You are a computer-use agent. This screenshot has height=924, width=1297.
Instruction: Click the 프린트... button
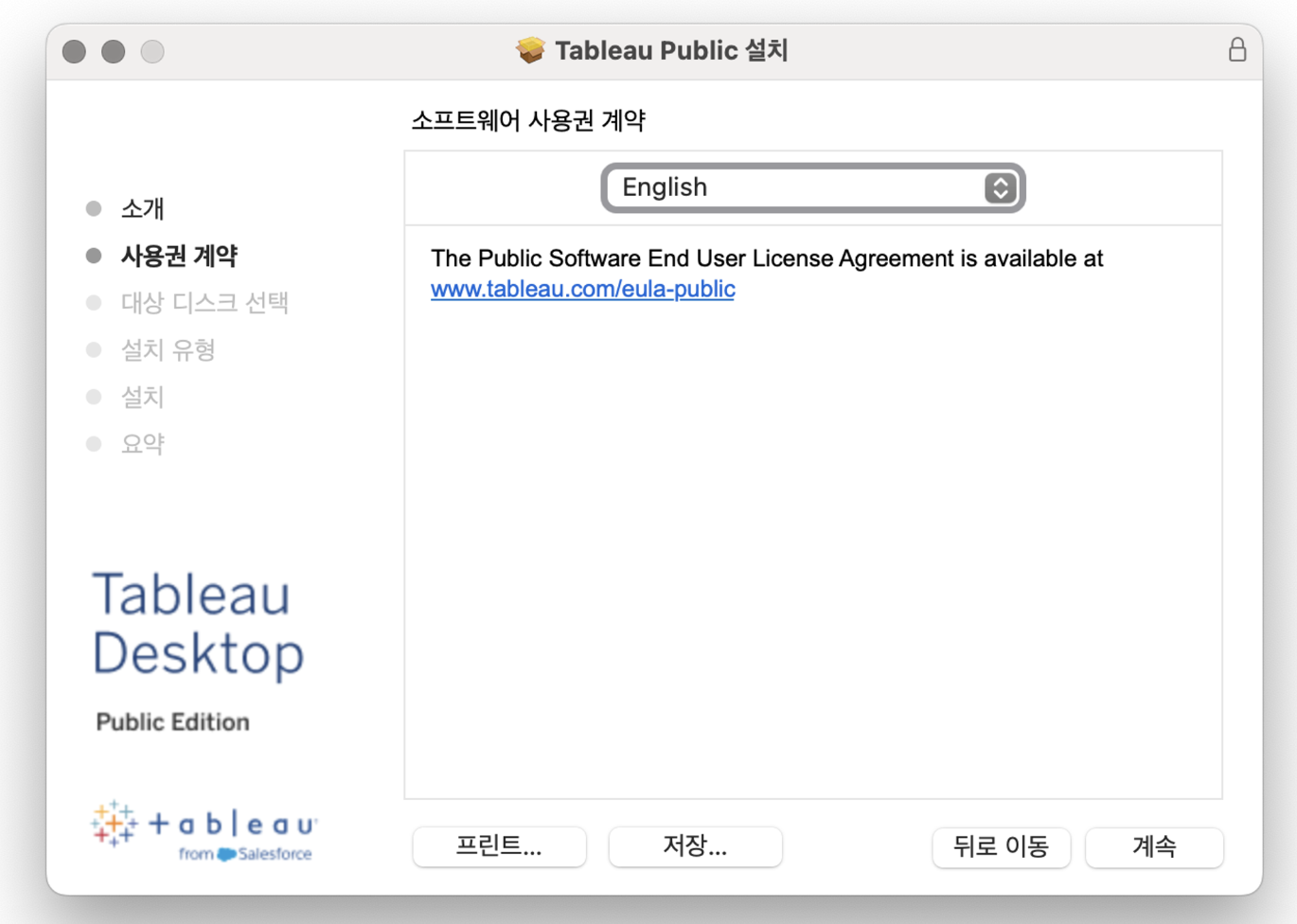click(499, 846)
